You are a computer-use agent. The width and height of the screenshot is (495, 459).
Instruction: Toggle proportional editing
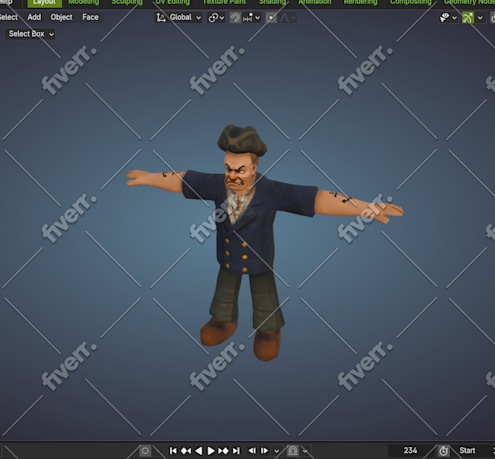coord(271,18)
